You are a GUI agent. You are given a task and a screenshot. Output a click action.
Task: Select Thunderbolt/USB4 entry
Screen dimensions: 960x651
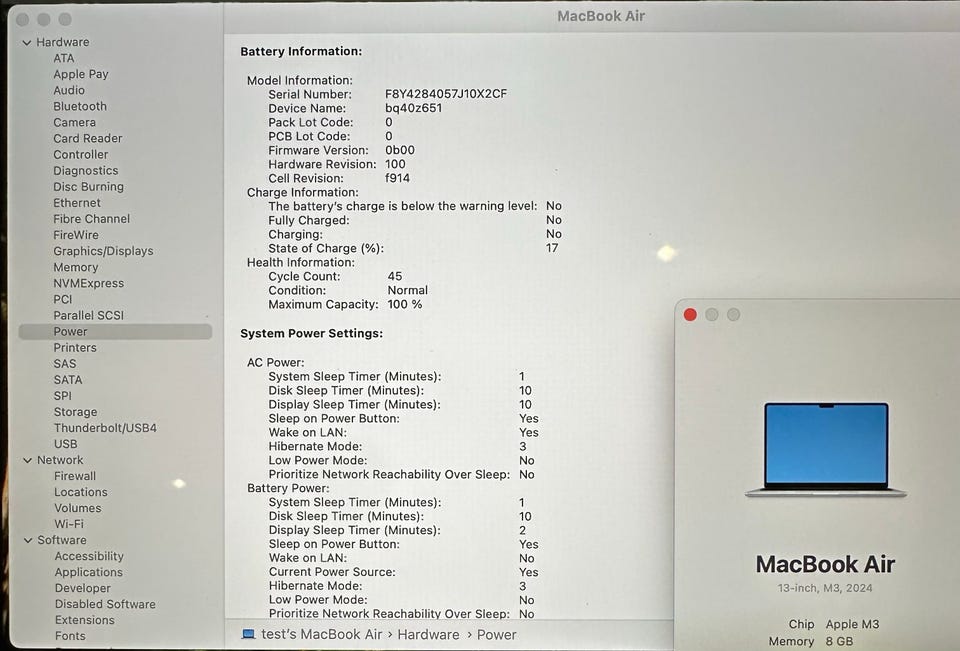point(105,428)
